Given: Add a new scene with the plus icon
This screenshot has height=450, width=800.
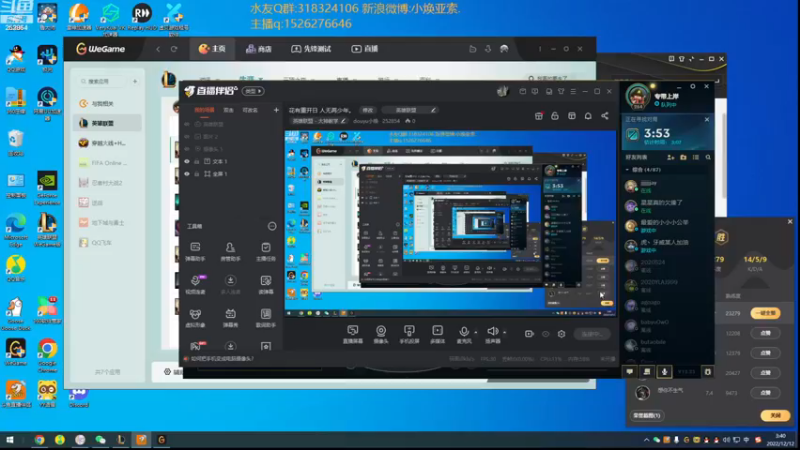Looking at the screenshot, I should (276, 110).
